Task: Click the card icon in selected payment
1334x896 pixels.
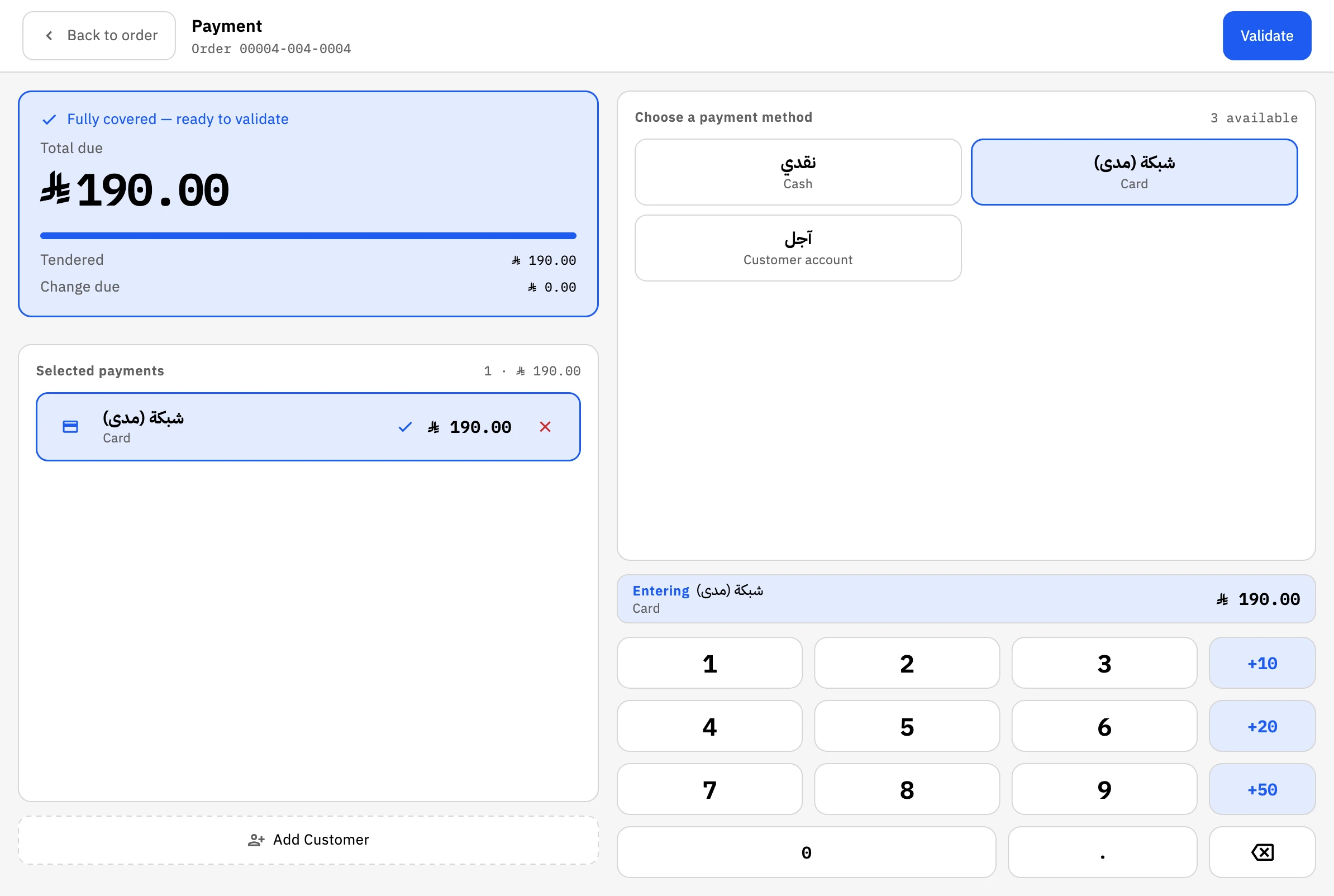Action: coord(70,427)
